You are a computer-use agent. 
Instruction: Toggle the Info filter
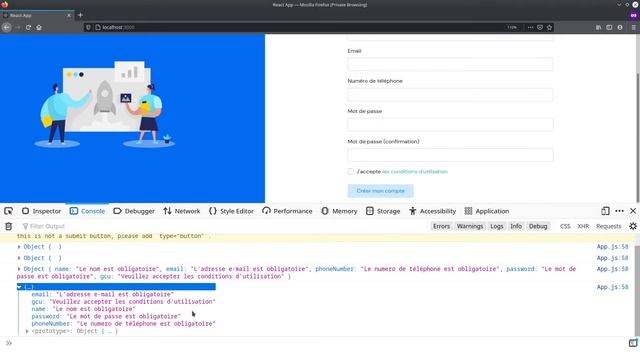coord(516,226)
